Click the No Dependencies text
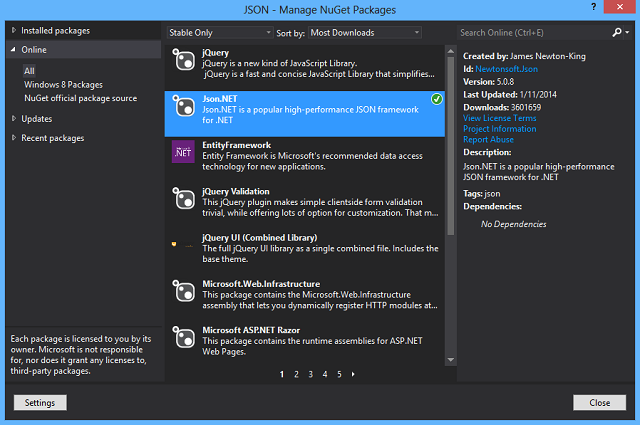Image resolution: width=640 pixels, height=425 pixels. coord(513,224)
